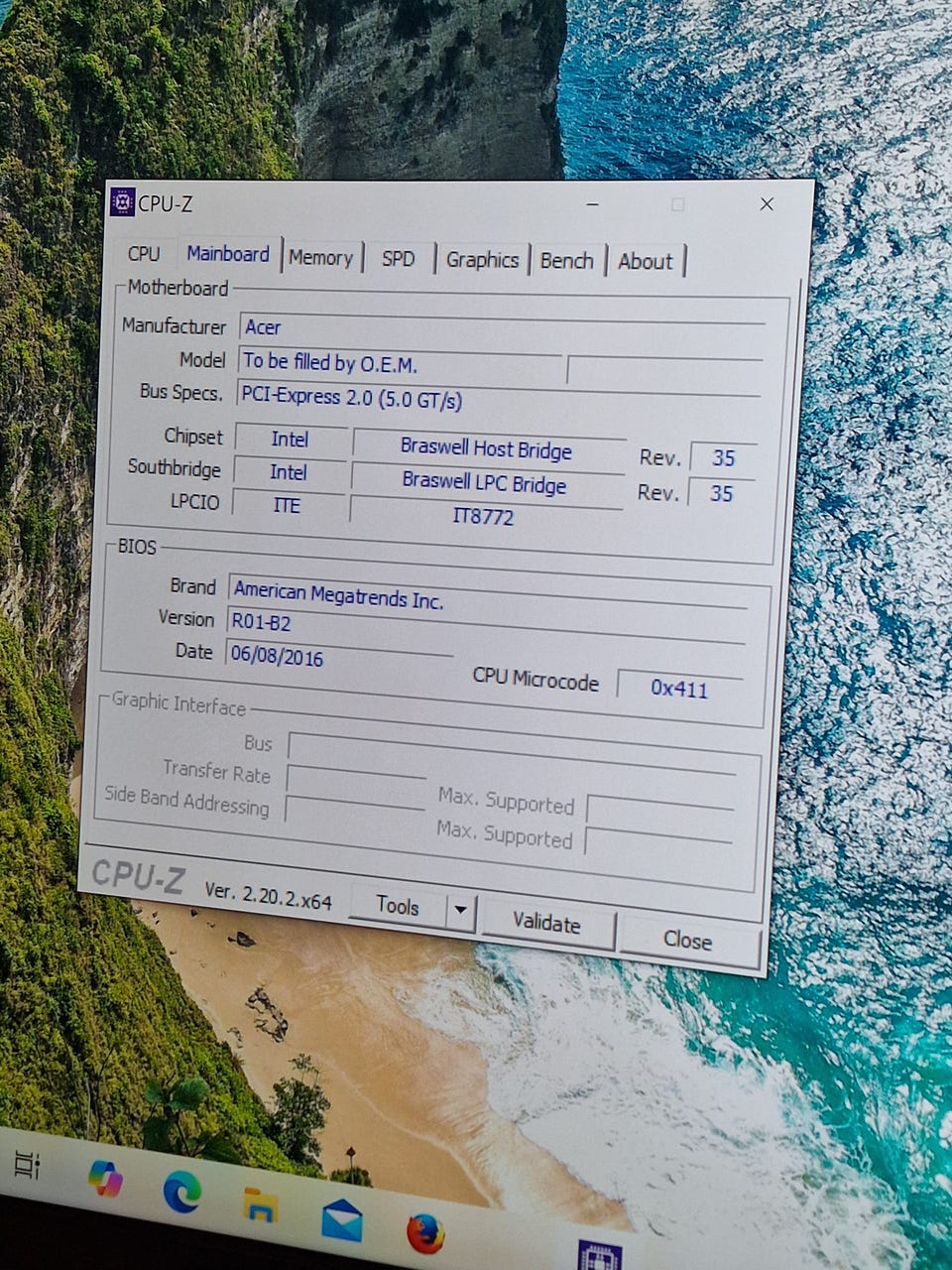
Task: Select the Mainboard tab
Action: 228,253
